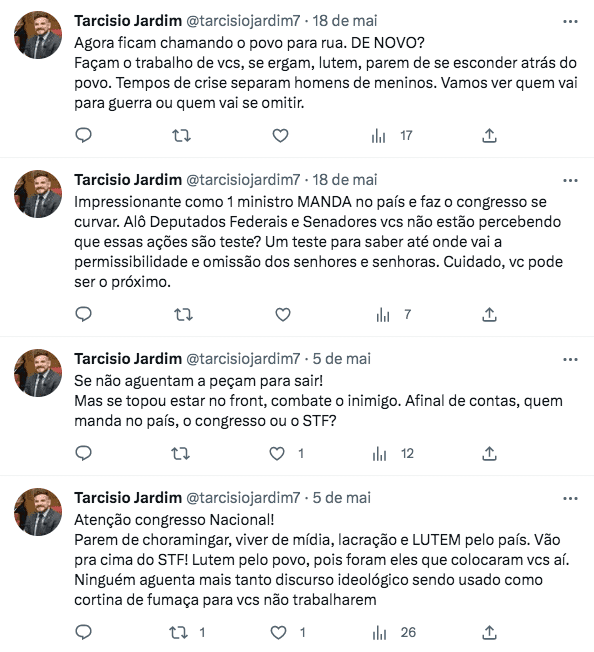
Task: Open the @tarcisiojardim7 handle on last tweet
Action: 243,498
